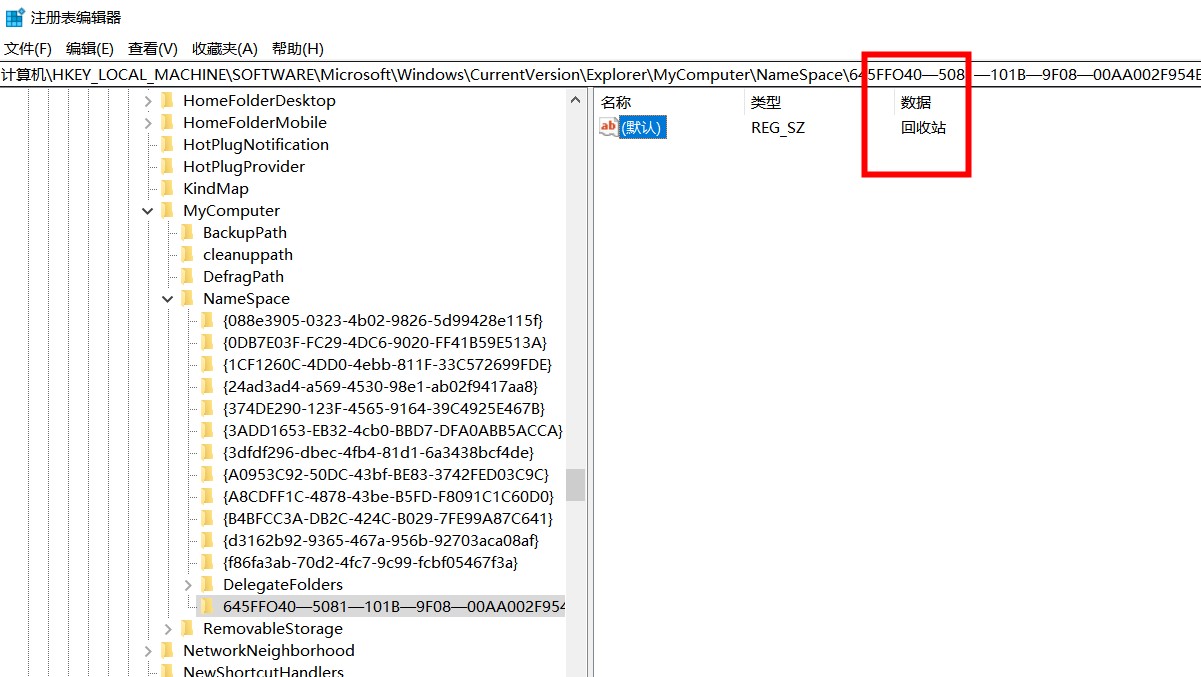Click folder icon of {0DB7E03F-FC29-4DC6-9020-FF41B59E513A}

(x=207, y=342)
